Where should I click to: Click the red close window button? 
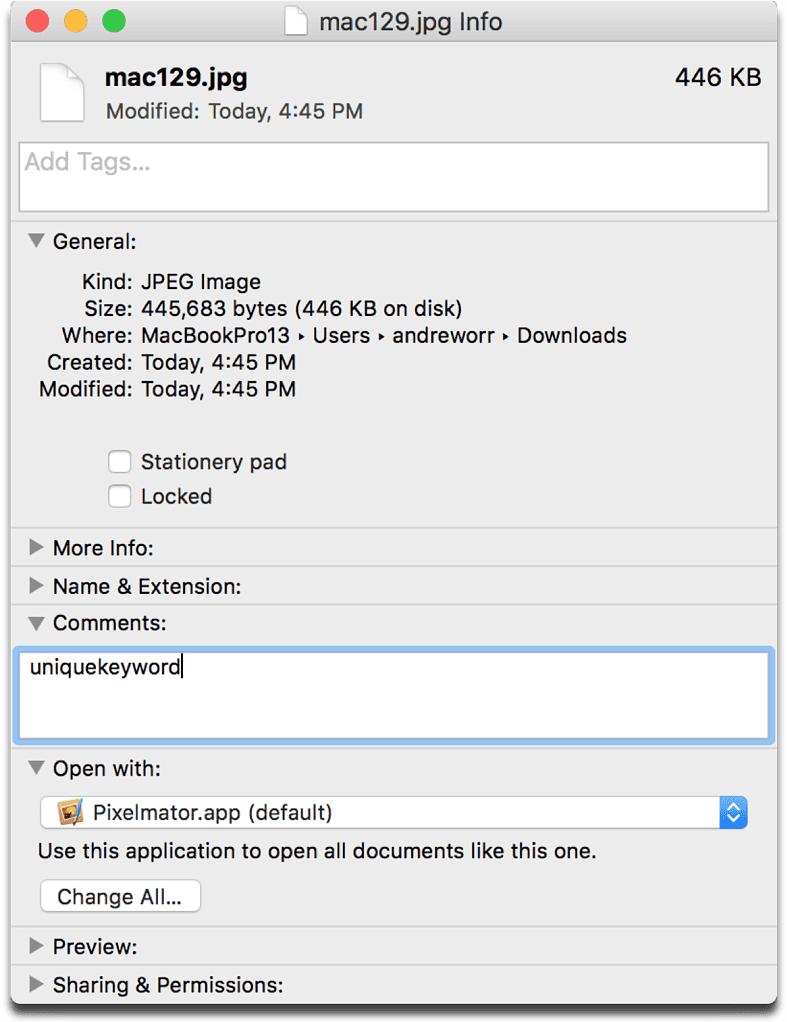38,21
